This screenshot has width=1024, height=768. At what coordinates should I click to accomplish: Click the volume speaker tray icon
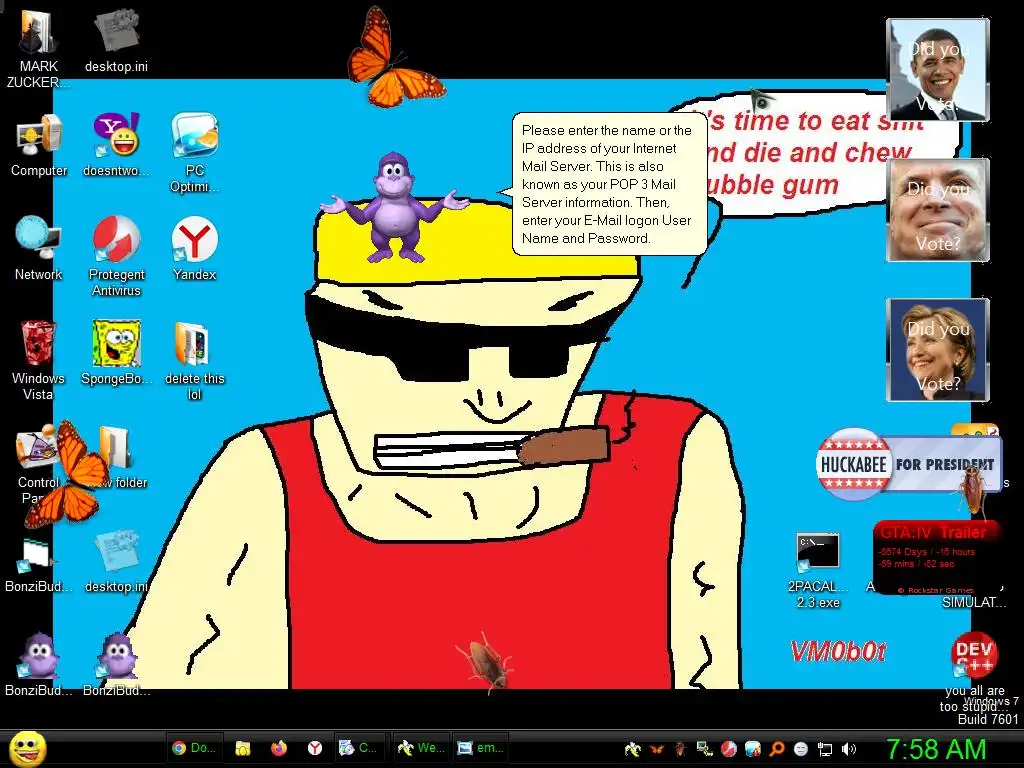[849, 749]
